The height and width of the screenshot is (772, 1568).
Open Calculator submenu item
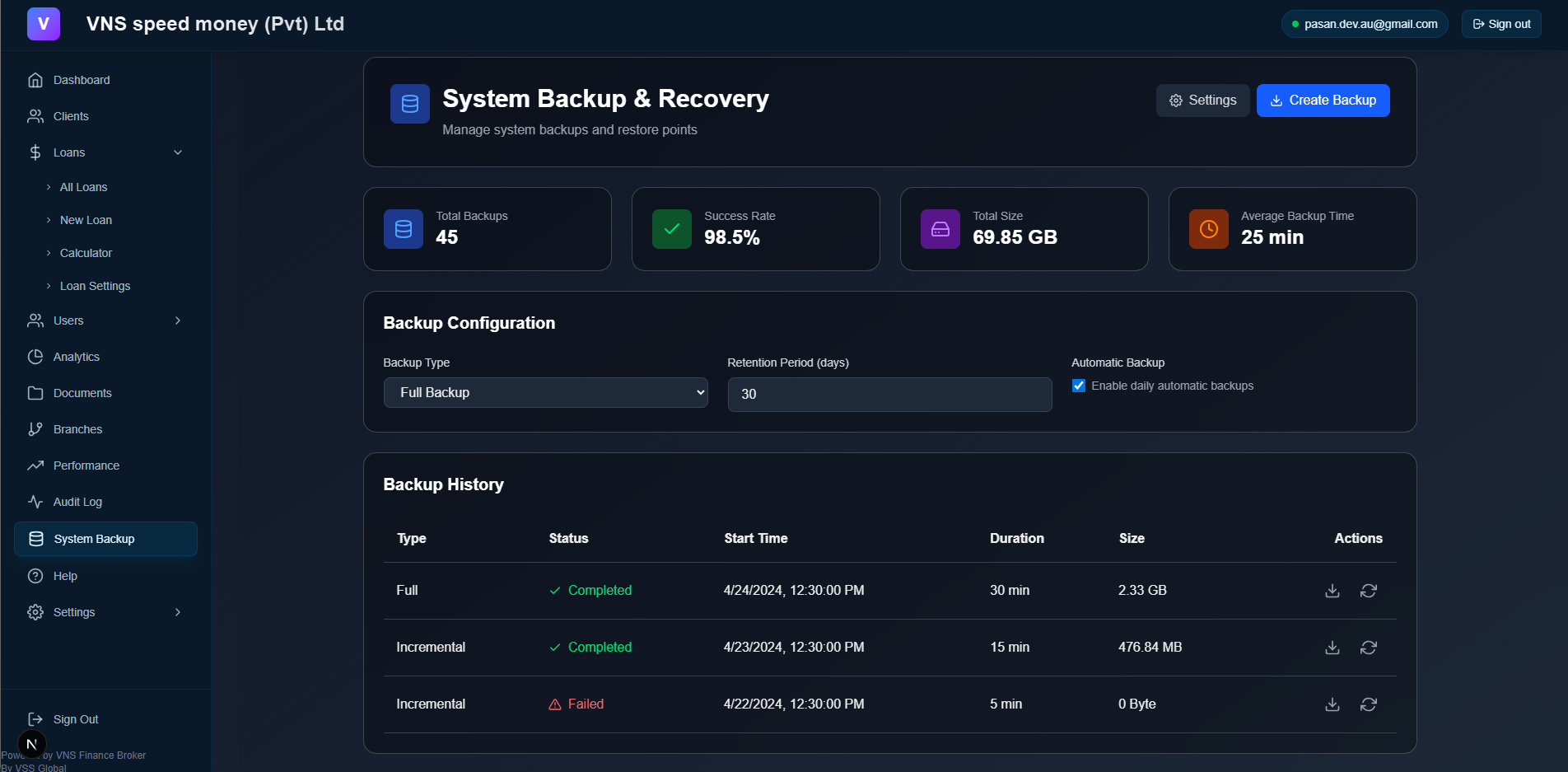pos(86,253)
